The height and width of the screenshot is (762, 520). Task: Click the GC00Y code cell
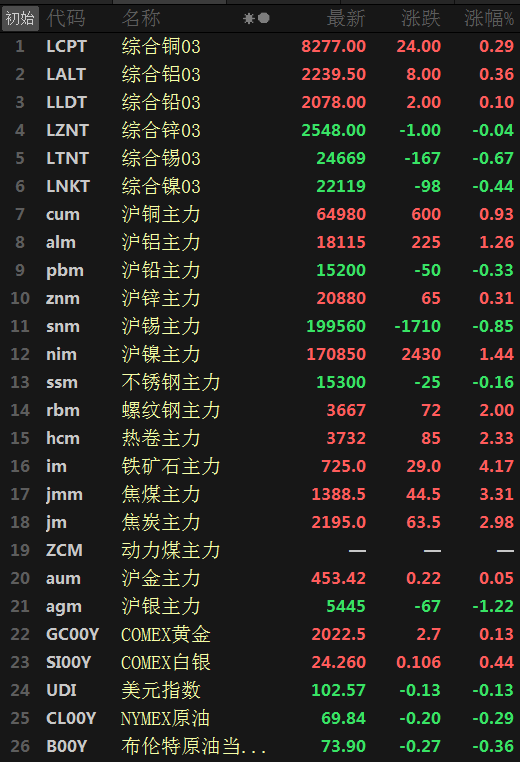(x=72, y=635)
